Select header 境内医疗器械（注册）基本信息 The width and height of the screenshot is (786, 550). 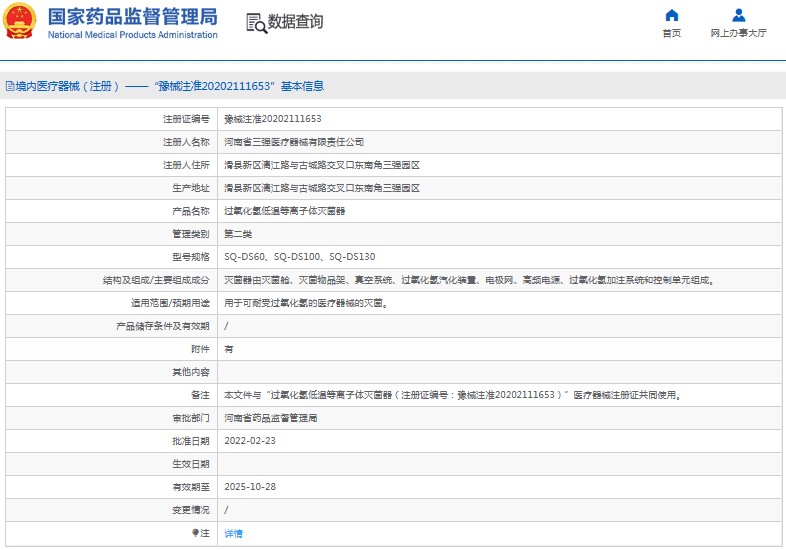pyautogui.click(x=169, y=86)
